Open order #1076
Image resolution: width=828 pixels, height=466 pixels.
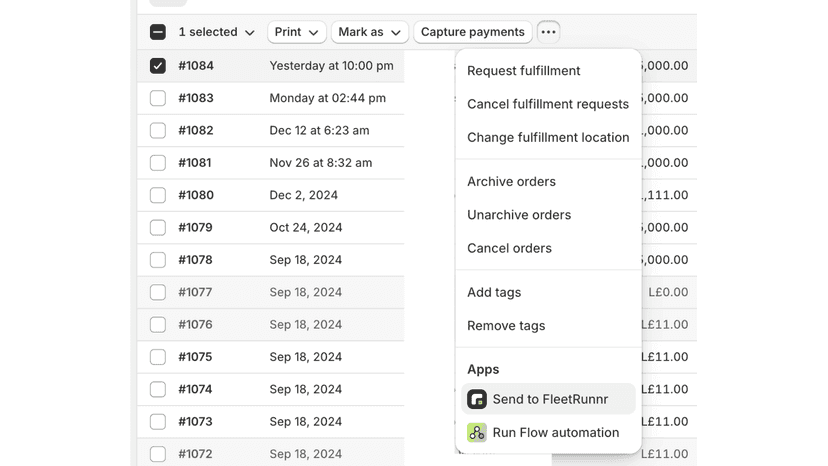click(x=195, y=324)
